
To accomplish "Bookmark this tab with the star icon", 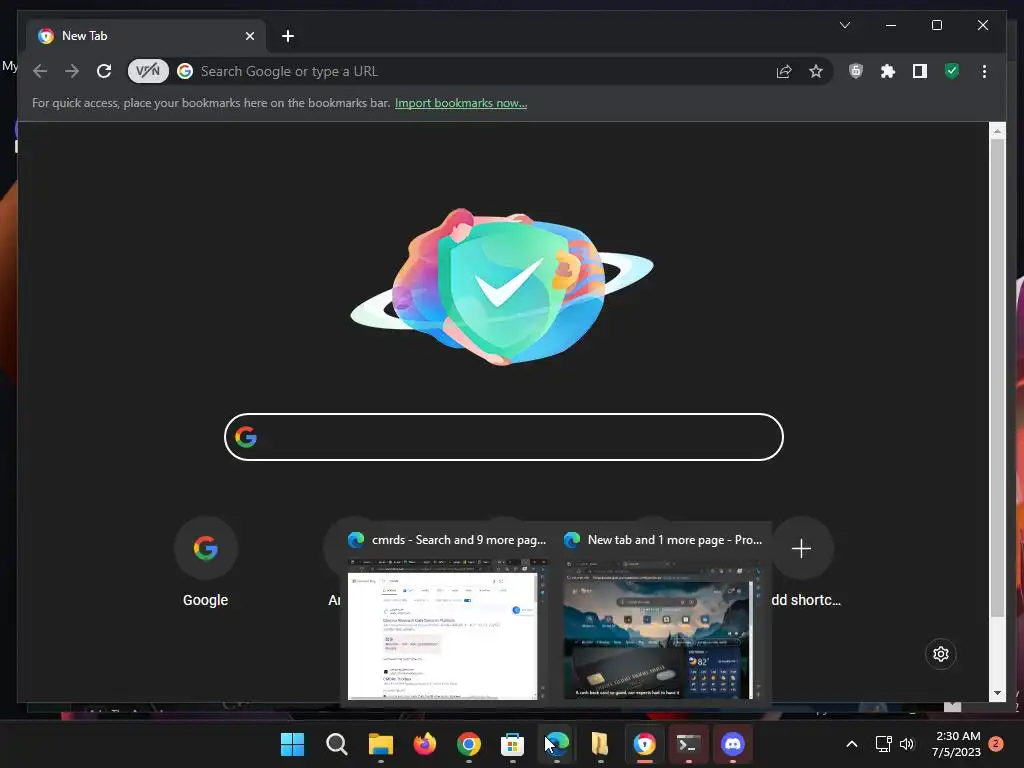I will coord(816,71).
